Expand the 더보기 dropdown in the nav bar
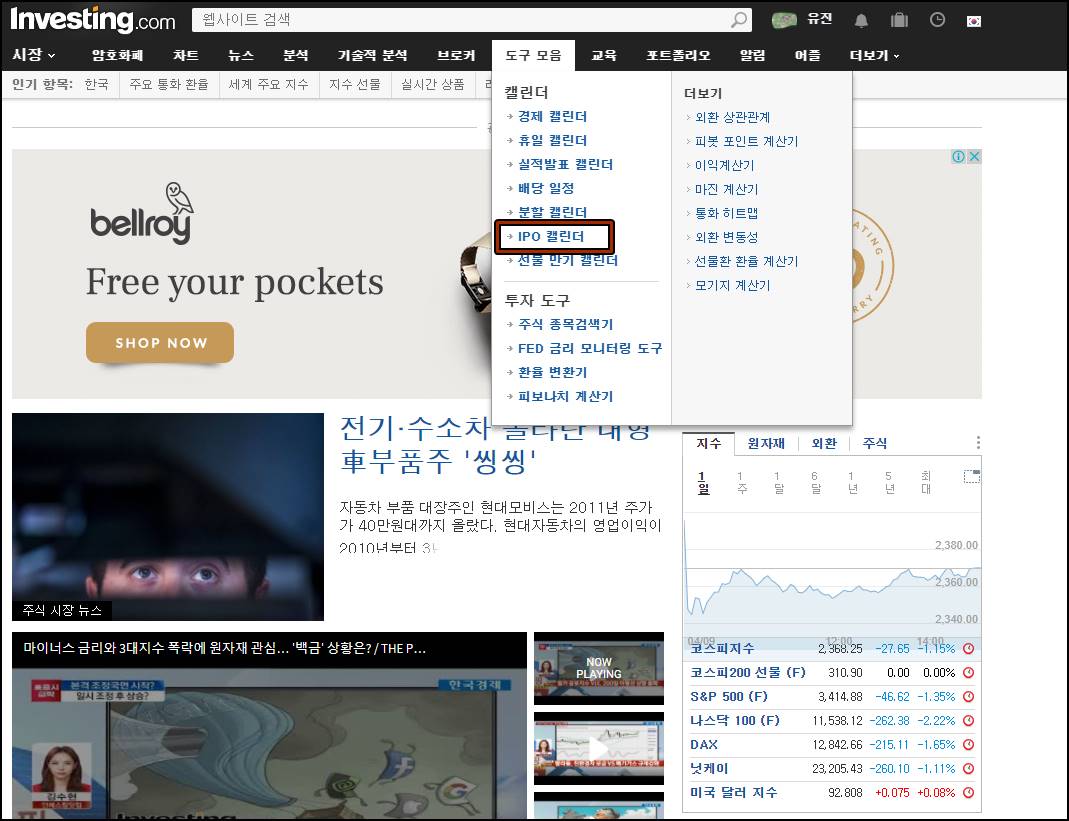Viewport: 1069px width, 821px height. pos(874,55)
